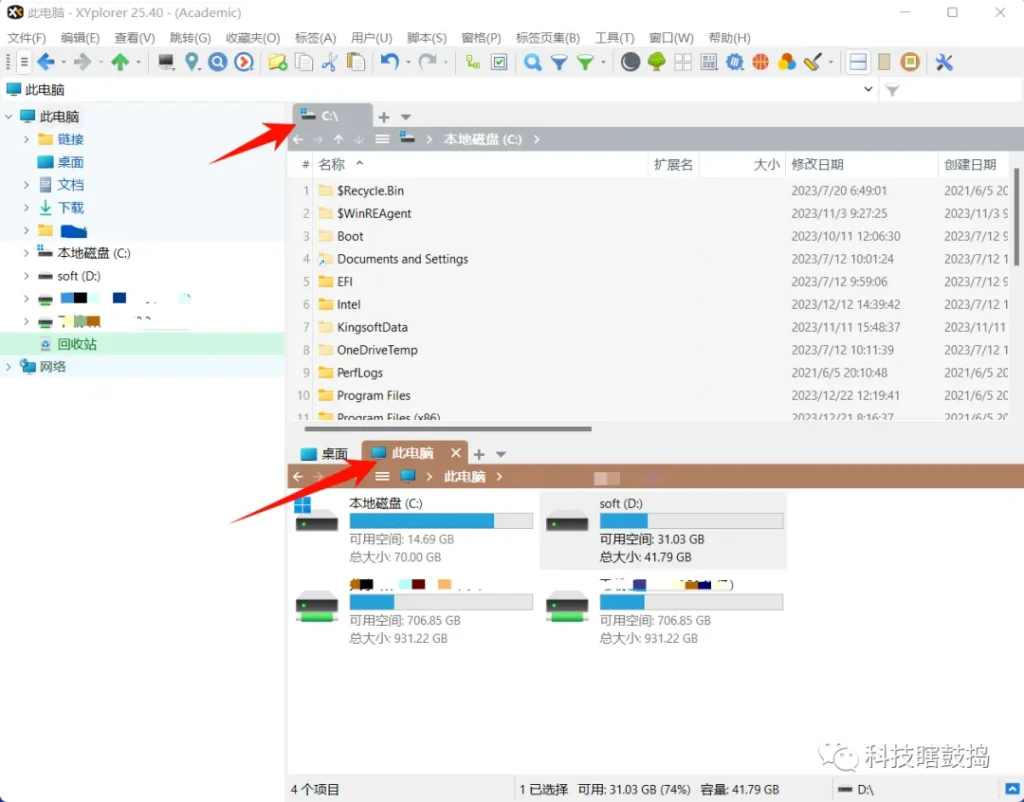Click the gray Forward arrow in main toolbar
Viewport: 1024px width, 802px height.
[x=82, y=62]
